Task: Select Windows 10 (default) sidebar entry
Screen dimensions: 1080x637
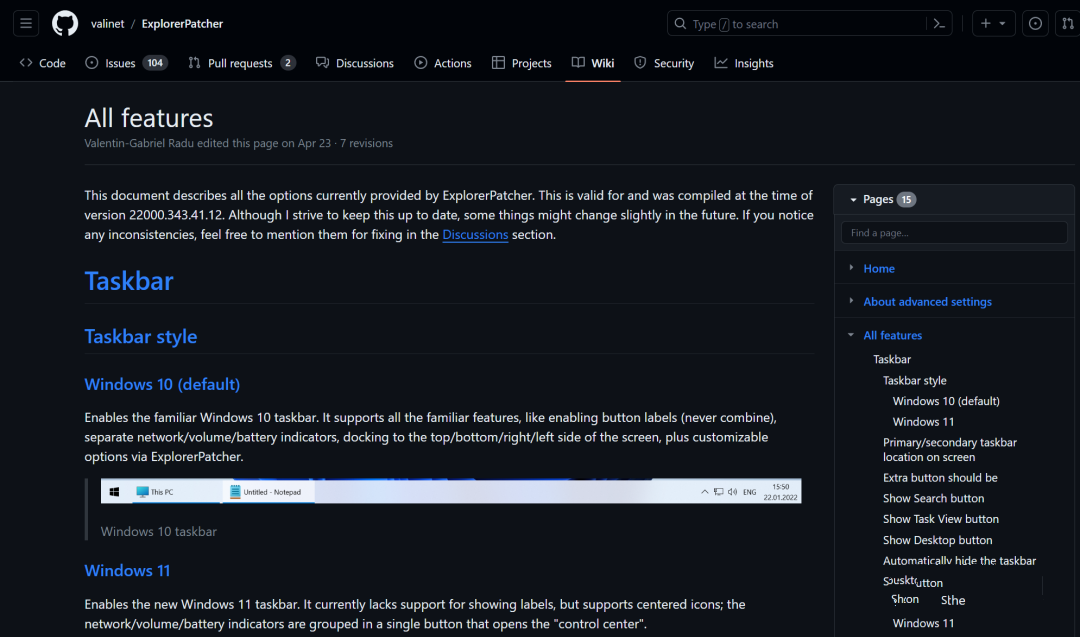Action: coord(946,401)
